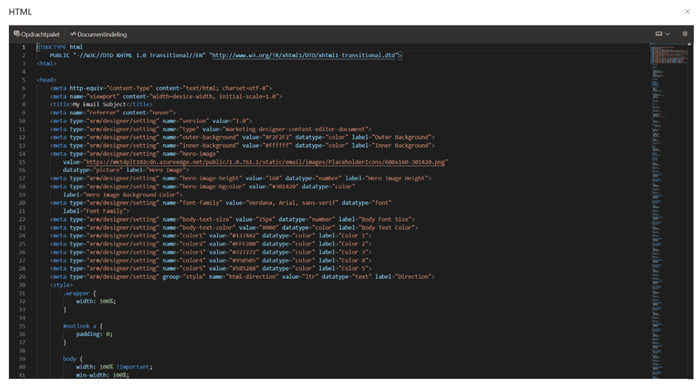Click line number 30 in gutter
700x385 pixels.
[x=22, y=285]
